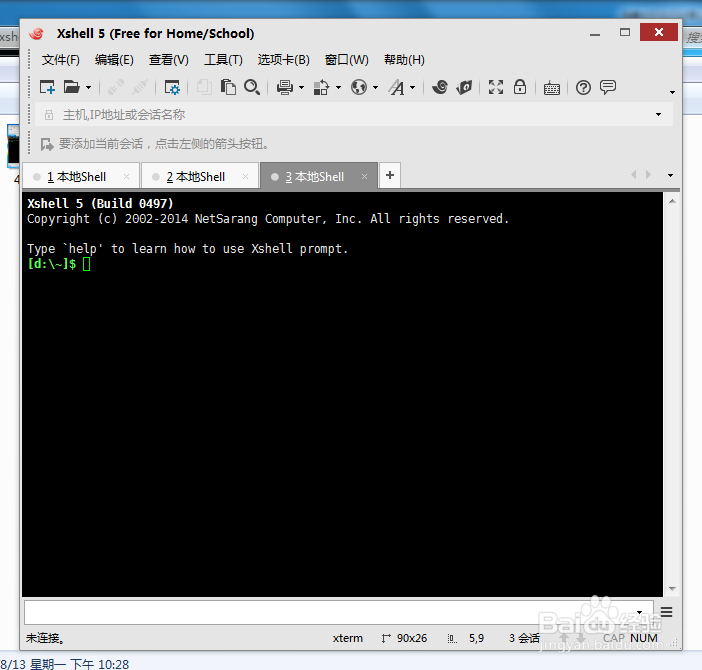This screenshot has height=670, width=702.
Task: Expand the Open folder dropdown arrow
Action: [x=88, y=87]
